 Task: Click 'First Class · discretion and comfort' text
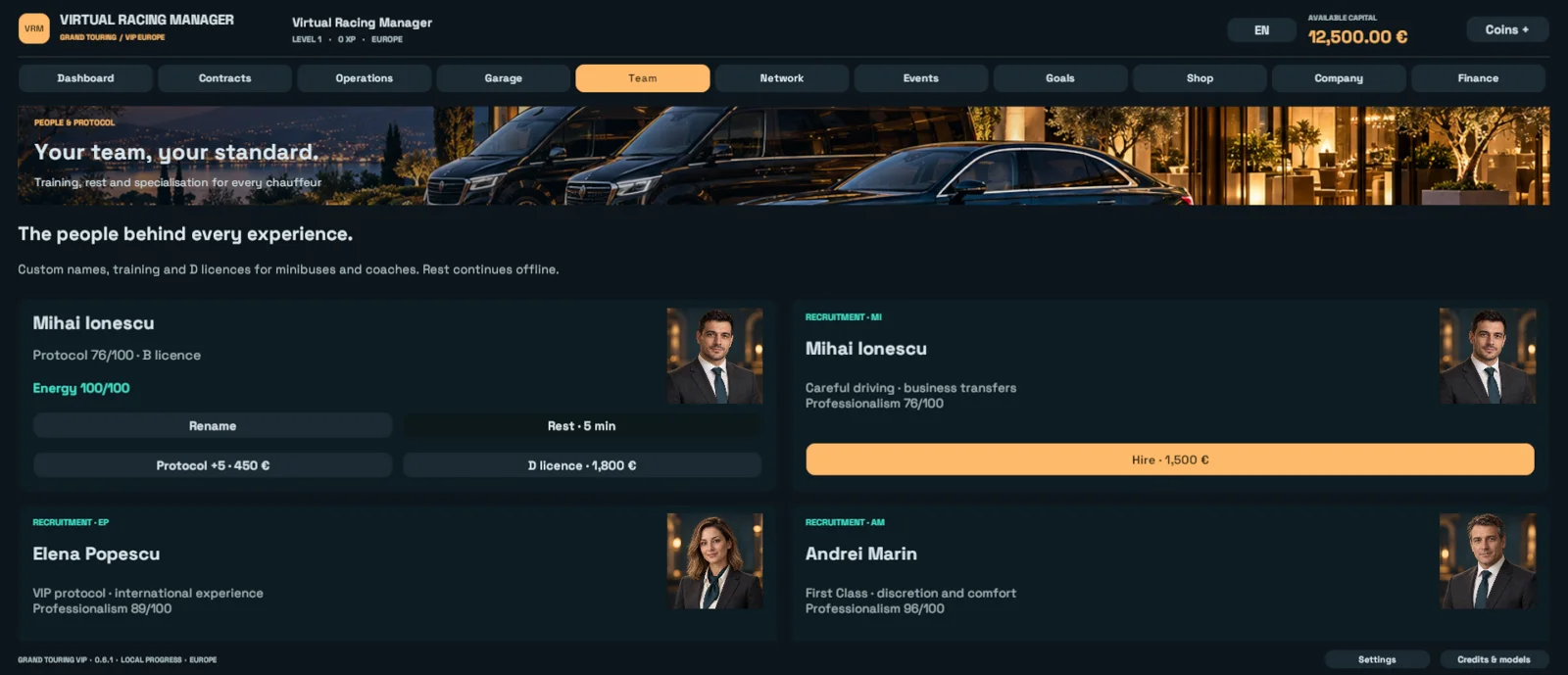(x=910, y=594)
